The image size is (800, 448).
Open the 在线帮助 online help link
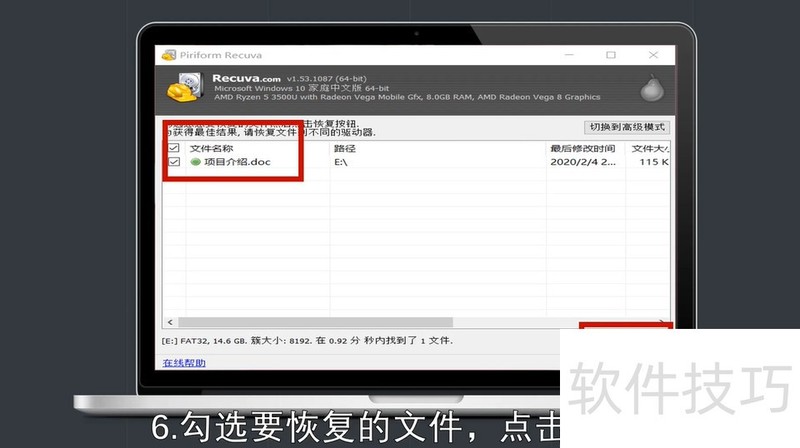[x=184, y=363]
